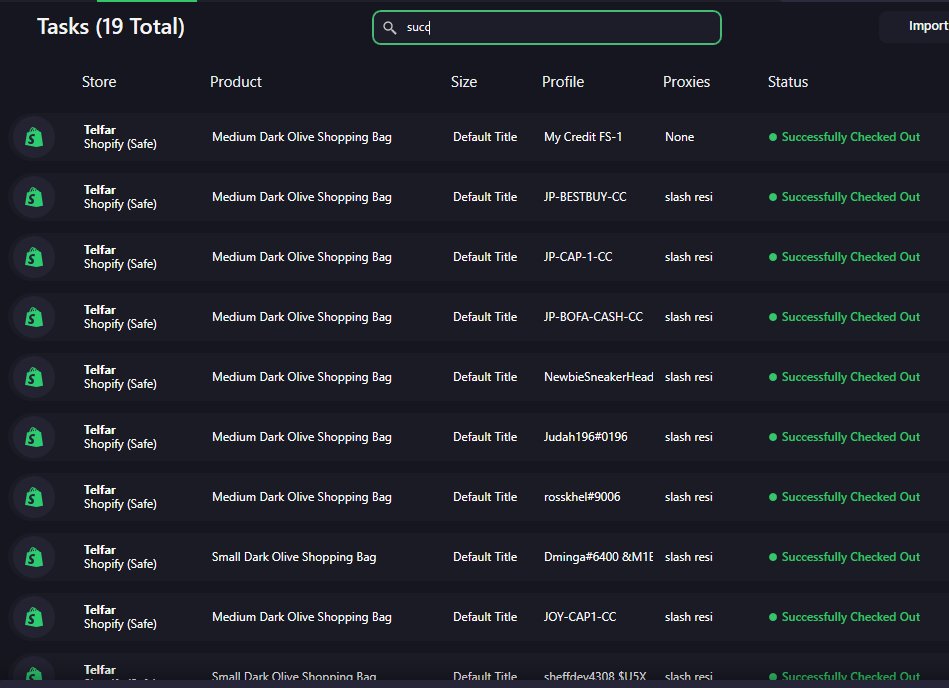
Task: Select profile cell JP-BOFA-CASH-CC
Action: (x=593, y=316)
